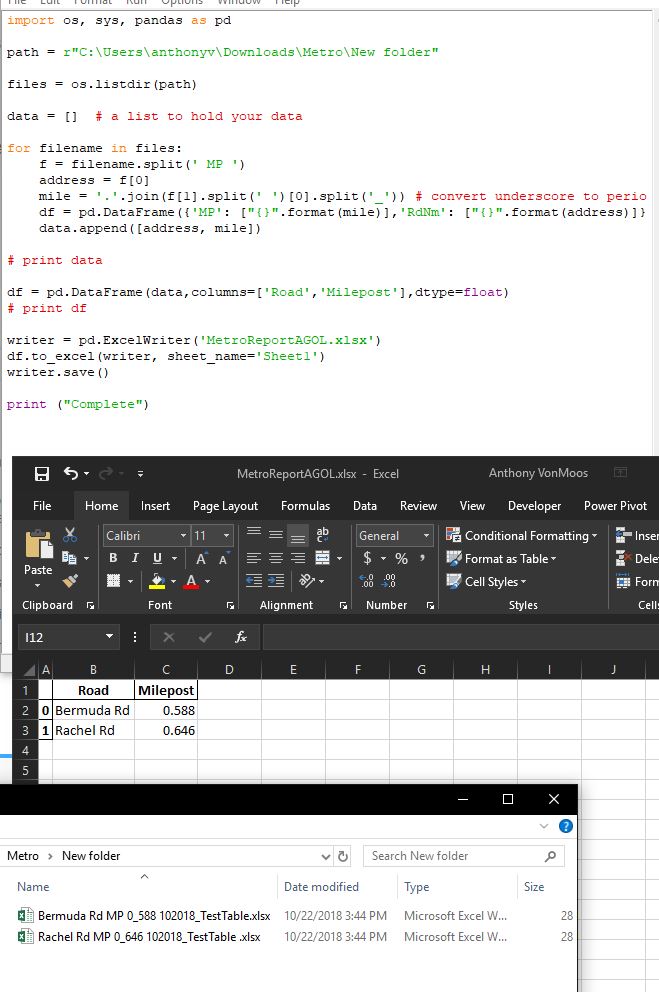Open the Customize Quick Access Toolbar menu
Image resolution: width=659 pixels, height=992 pixels.
(140, 473)
